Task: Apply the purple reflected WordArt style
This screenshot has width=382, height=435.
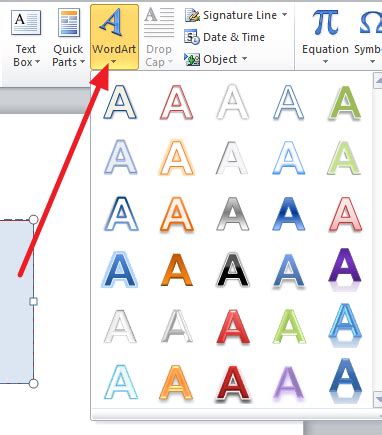Action: (345, 270)
